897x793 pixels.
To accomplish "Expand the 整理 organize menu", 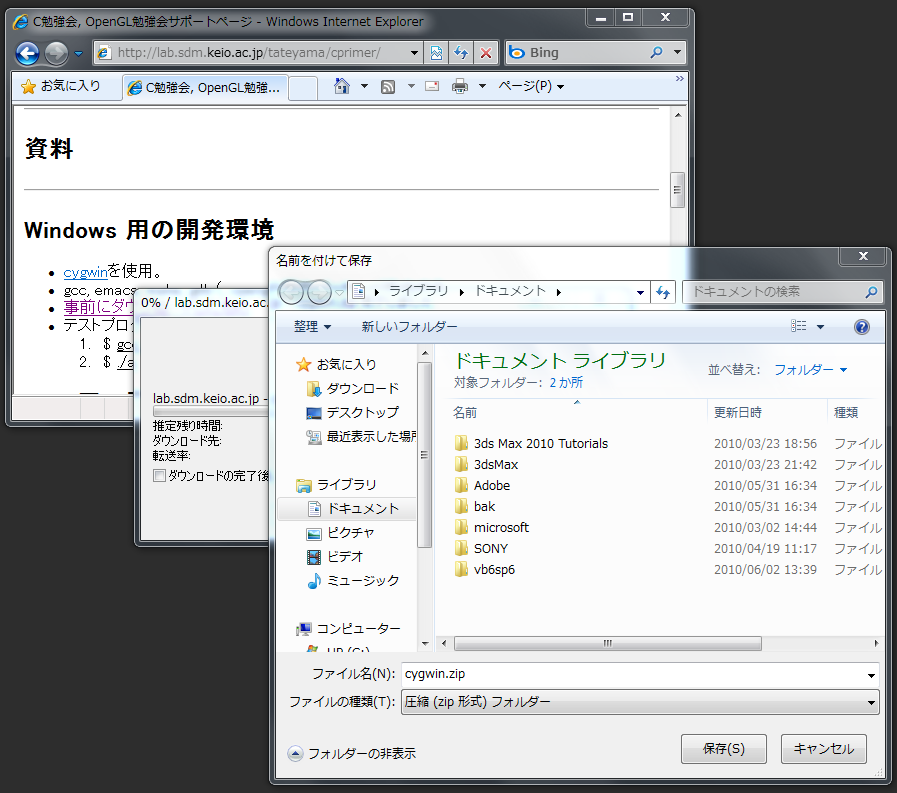I will tap(312, 327).
